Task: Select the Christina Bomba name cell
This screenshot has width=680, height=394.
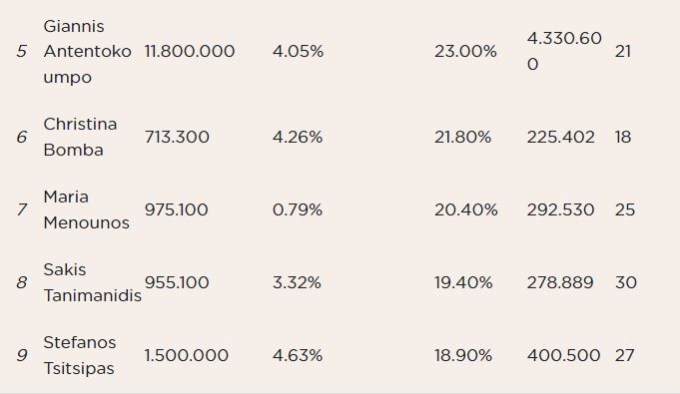Action: click(80, 137)
